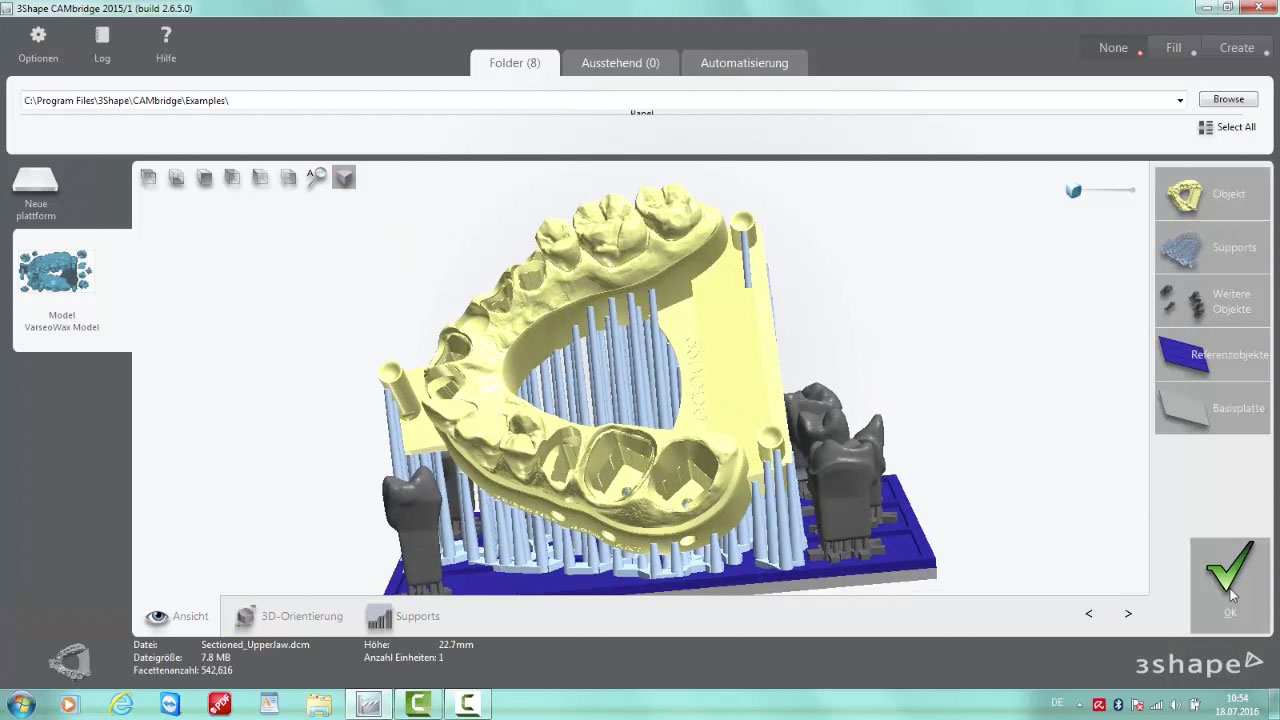Click fourth view cube icon in viewport toolbar
This screenshot has height=720, width=1280.
pyautogui.click(x=232, y=177)
